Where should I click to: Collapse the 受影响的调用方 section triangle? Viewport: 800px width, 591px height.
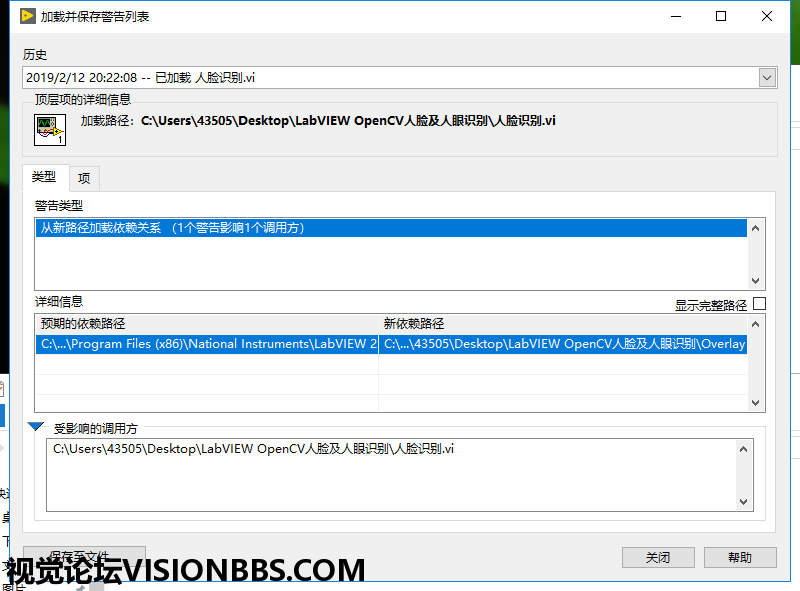[36, 427]
